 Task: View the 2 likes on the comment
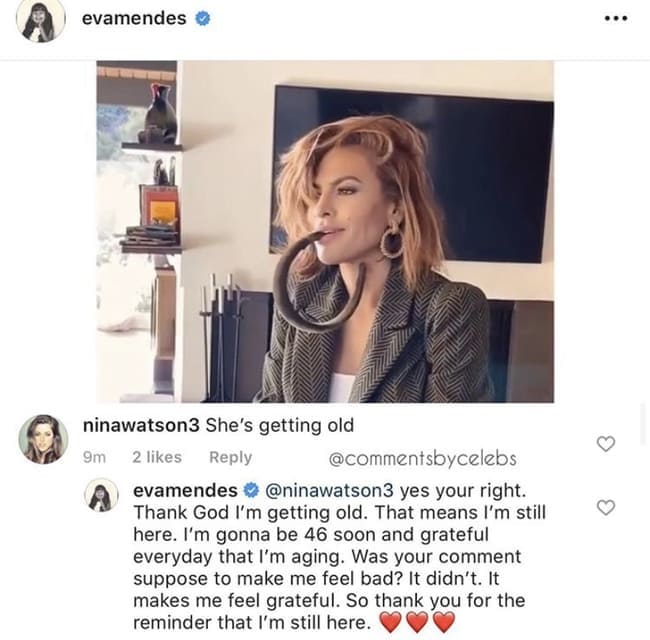(x=157, y=457)
